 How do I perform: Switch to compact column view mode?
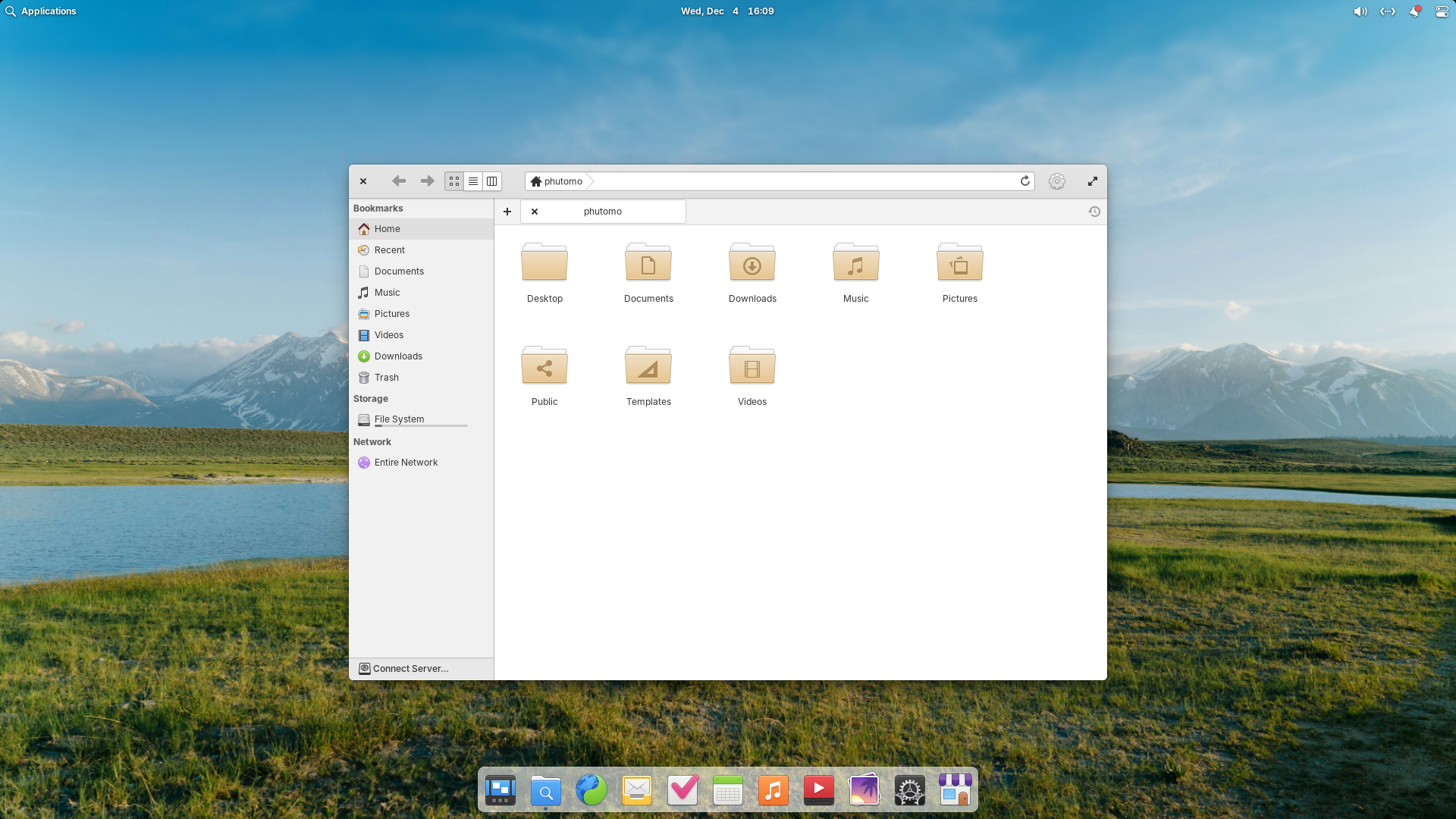[491, 181]
